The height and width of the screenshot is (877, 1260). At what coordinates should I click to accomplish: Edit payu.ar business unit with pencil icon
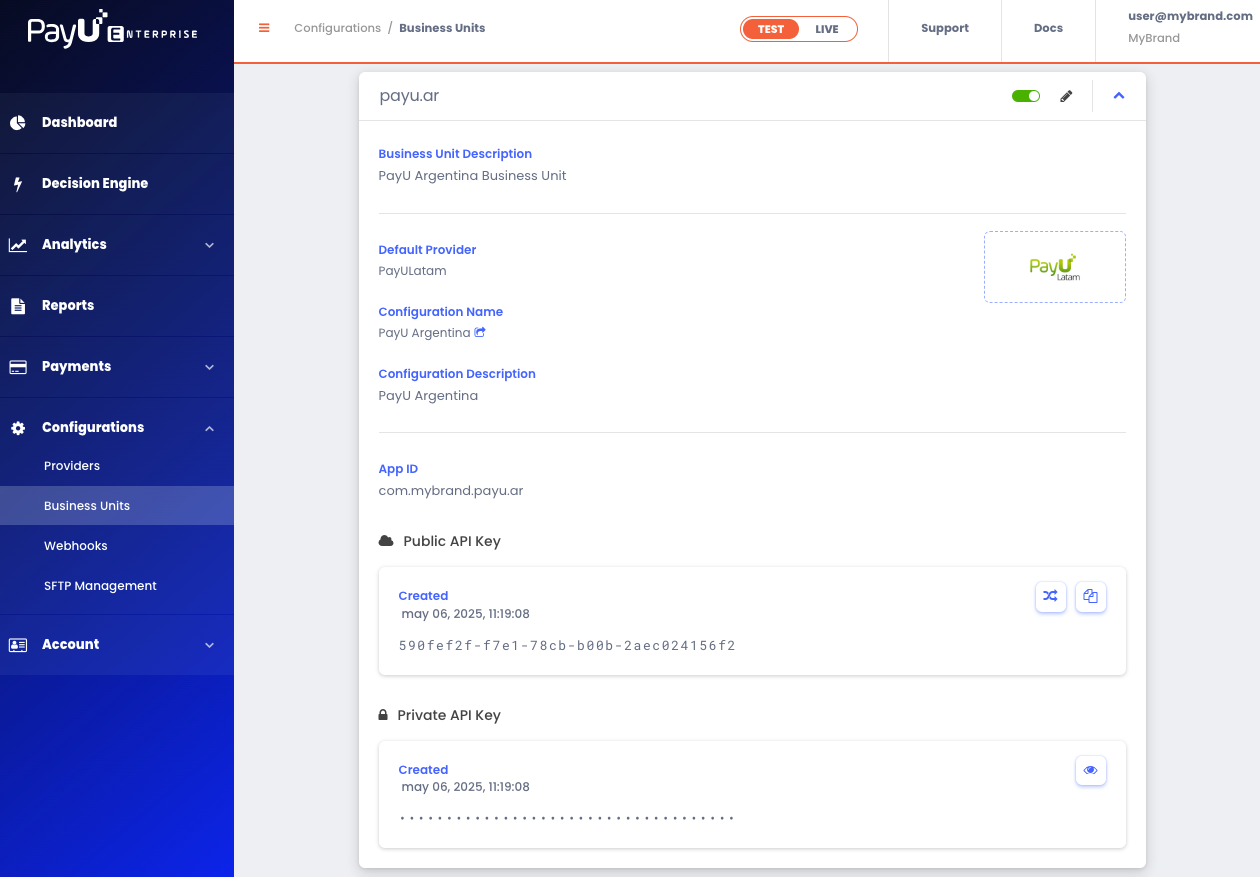1066,96
